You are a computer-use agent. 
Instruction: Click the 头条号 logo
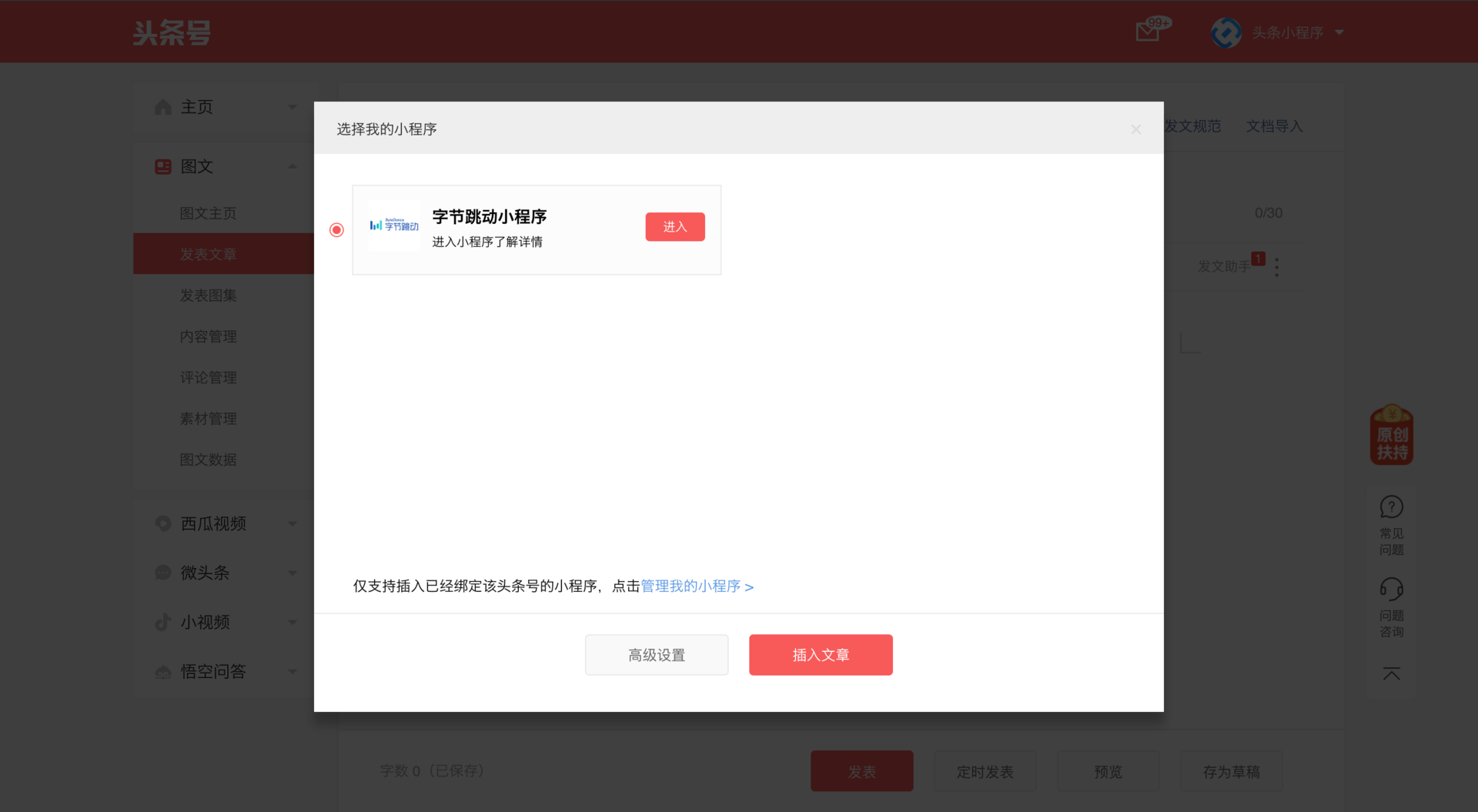click(172, 32)
